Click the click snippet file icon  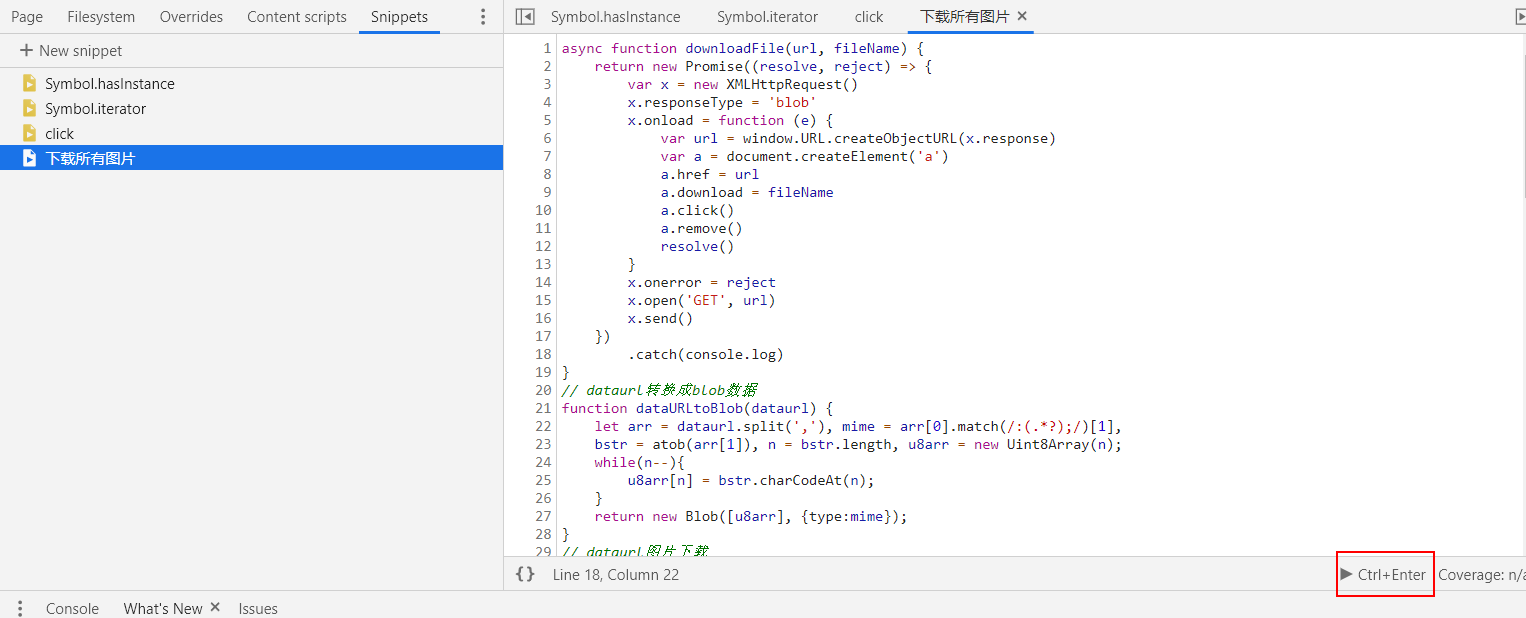click(x=29, y=133)
